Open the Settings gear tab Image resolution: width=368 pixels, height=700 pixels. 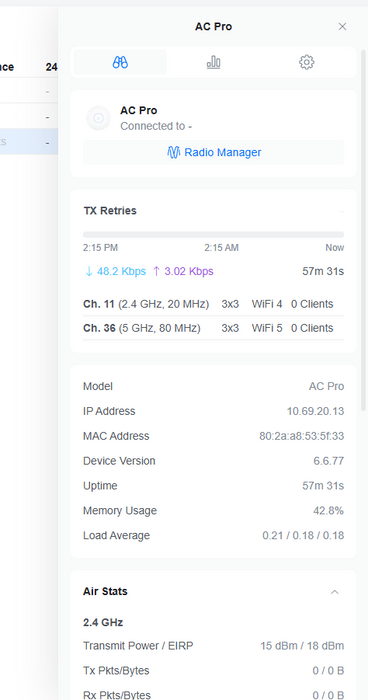click(x=306, y=62)
